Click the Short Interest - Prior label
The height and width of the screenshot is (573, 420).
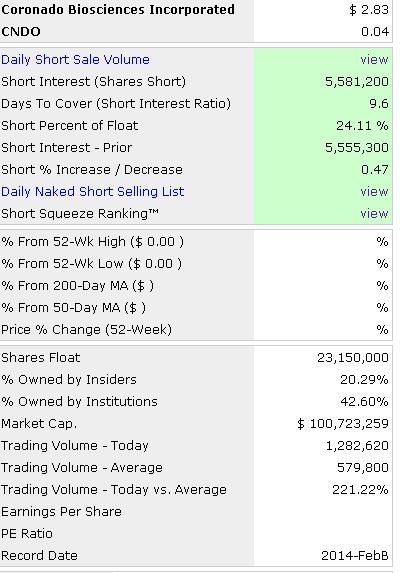(67, 148)
